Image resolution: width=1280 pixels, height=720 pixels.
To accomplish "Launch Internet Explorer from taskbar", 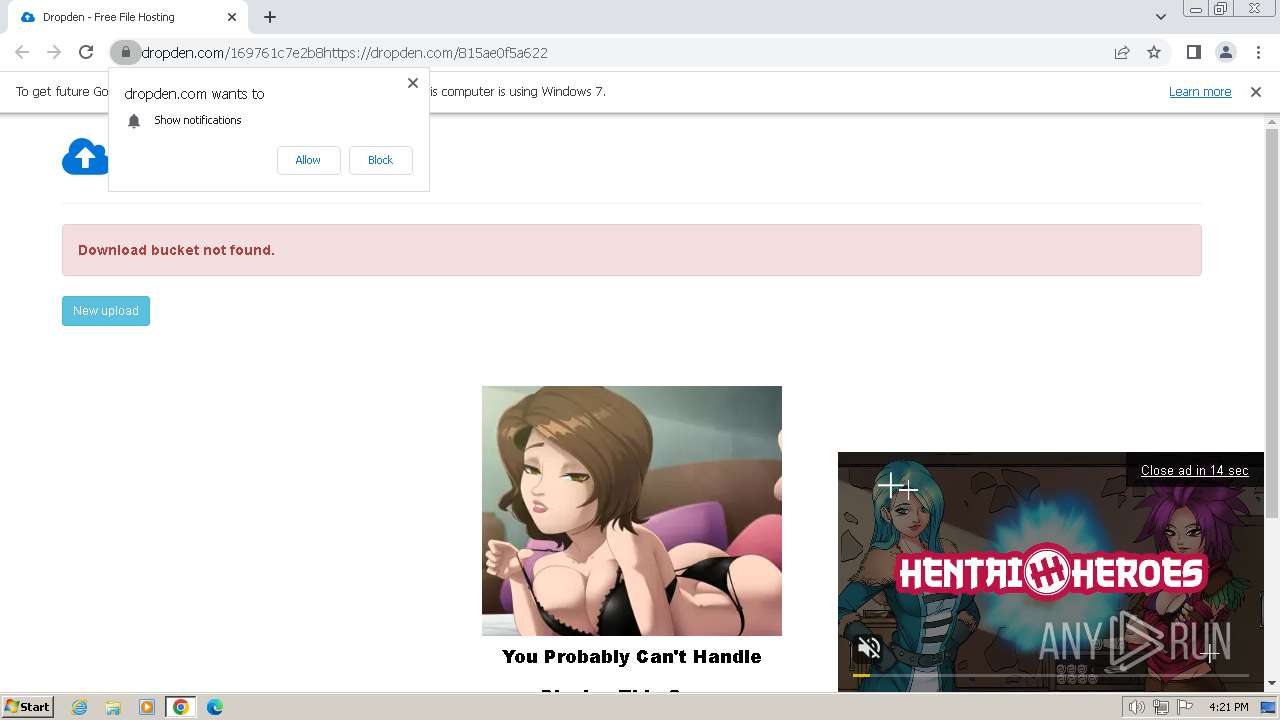I will 80,707.
